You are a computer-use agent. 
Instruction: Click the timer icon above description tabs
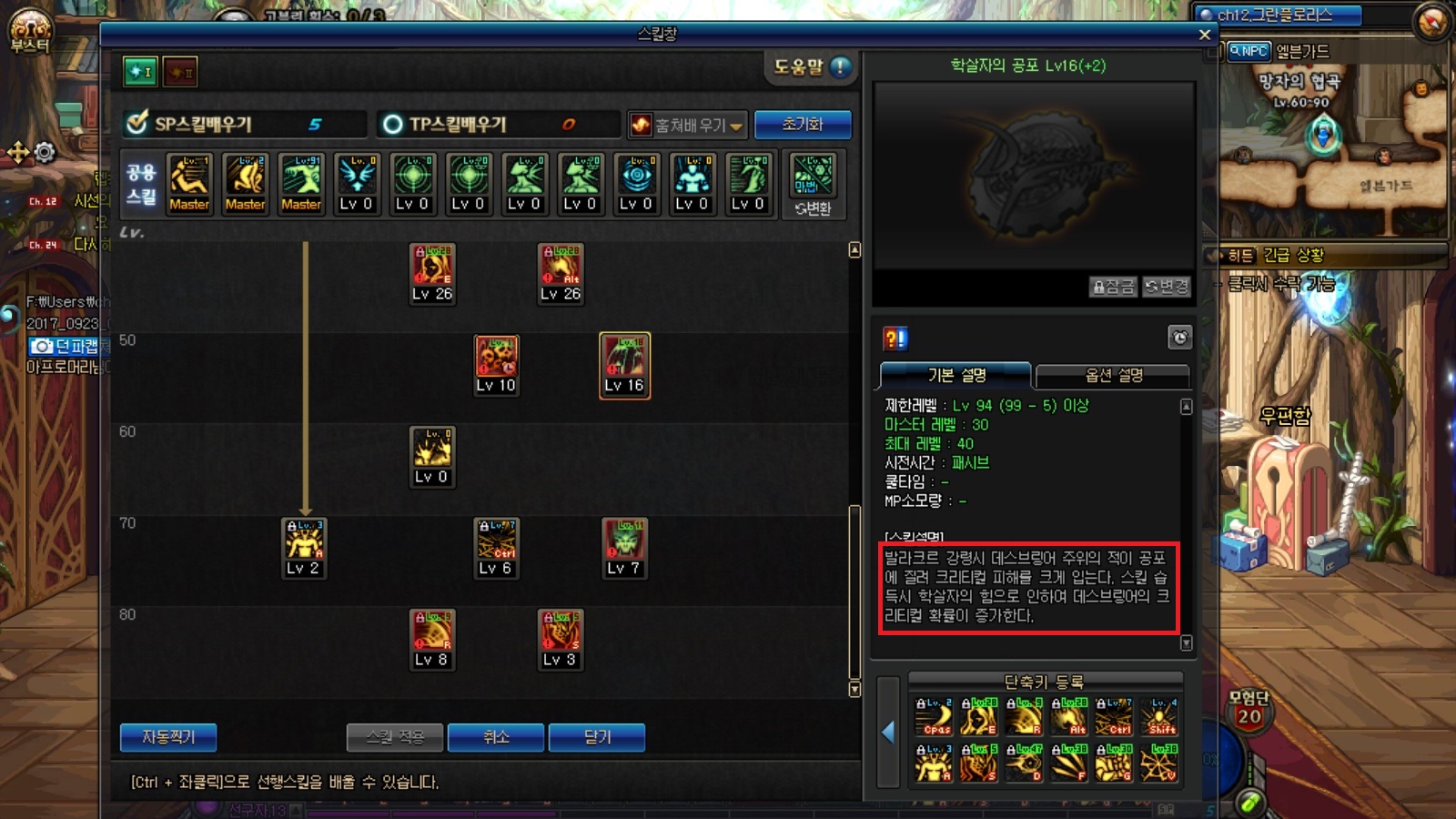pyautogui.click(x=1179, y=338)
